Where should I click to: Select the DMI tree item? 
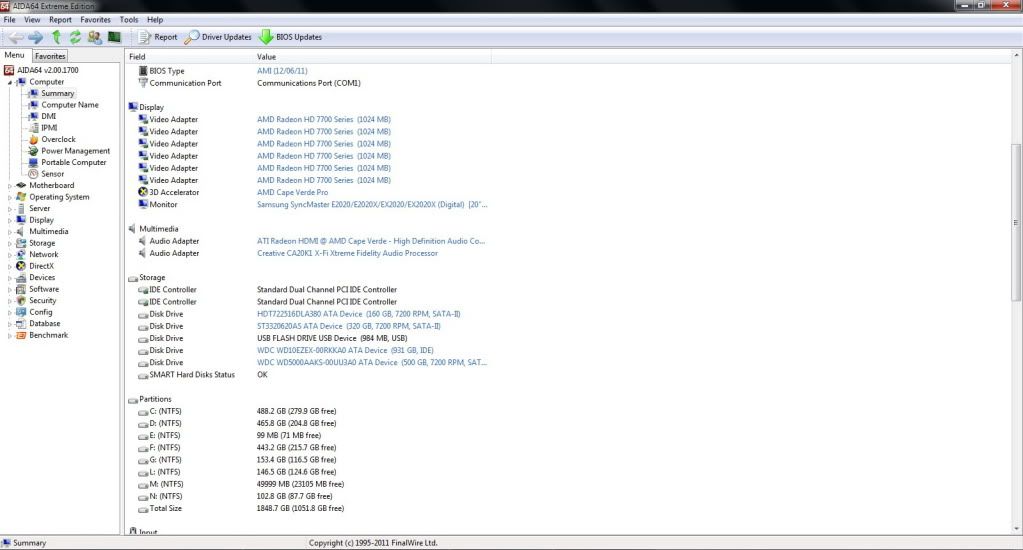48,116
